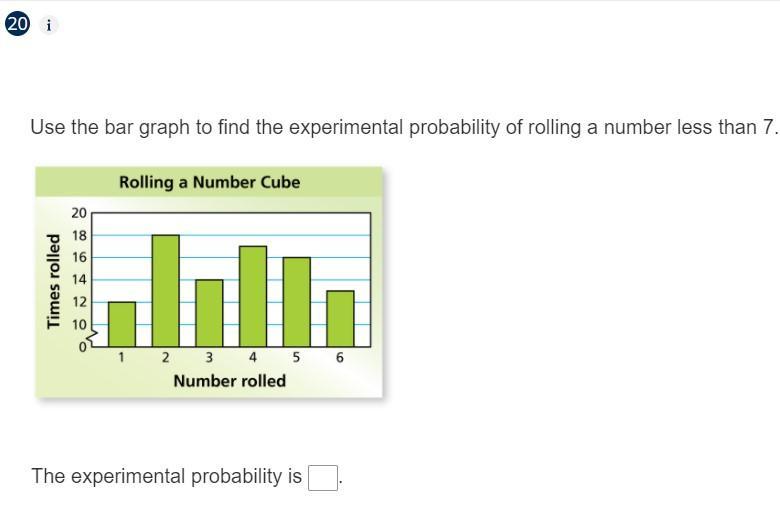
Task: Select the 18 tick label on the vertical axis
Action: tap(79, 235)
